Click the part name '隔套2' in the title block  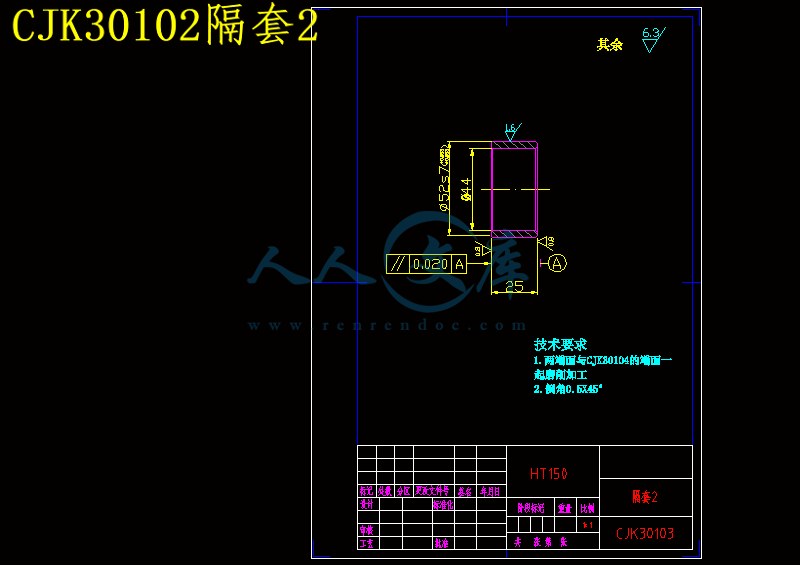click(645, 497)
